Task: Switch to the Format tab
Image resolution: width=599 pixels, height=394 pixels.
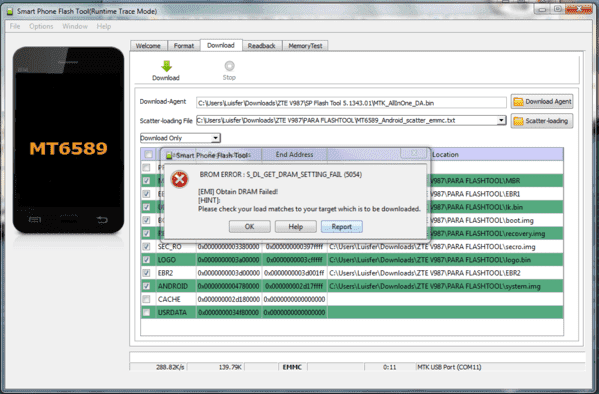Action: 184,46
